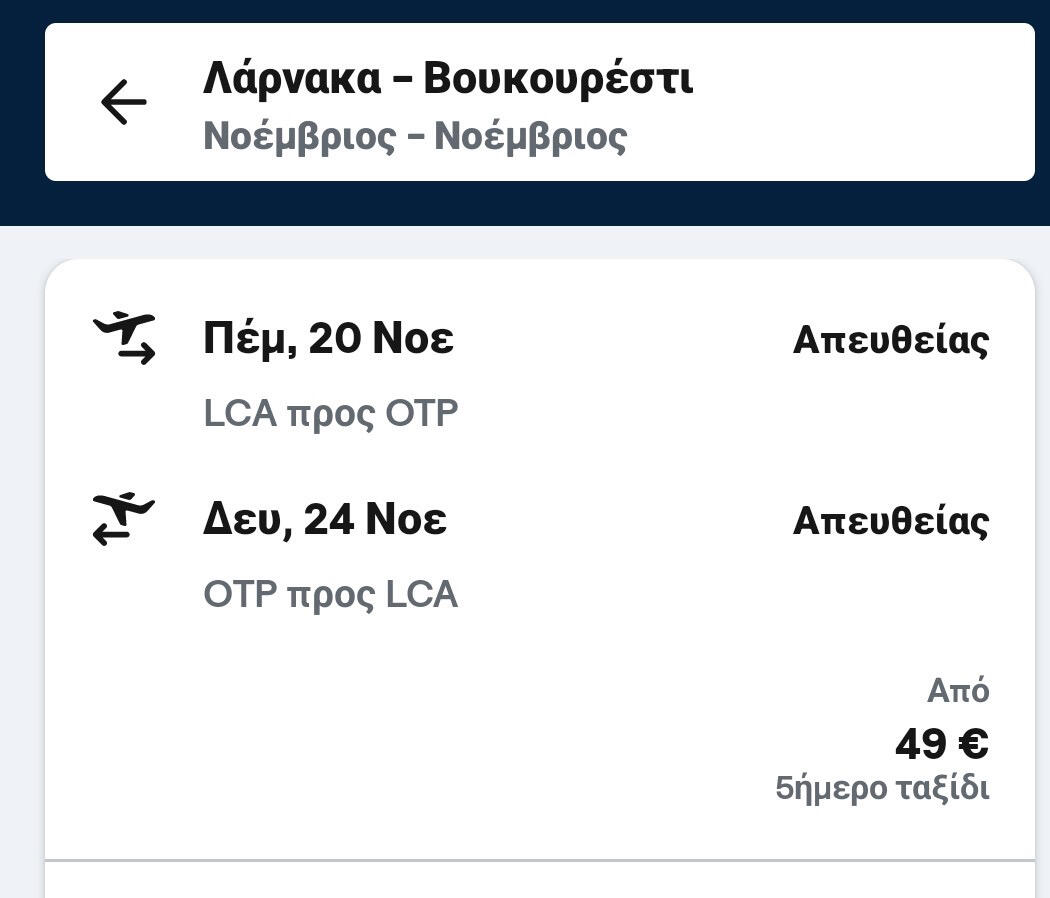This screenshot has height=898, width=1050.
Task: Tap the 49 € price
Action: [941, 744]
